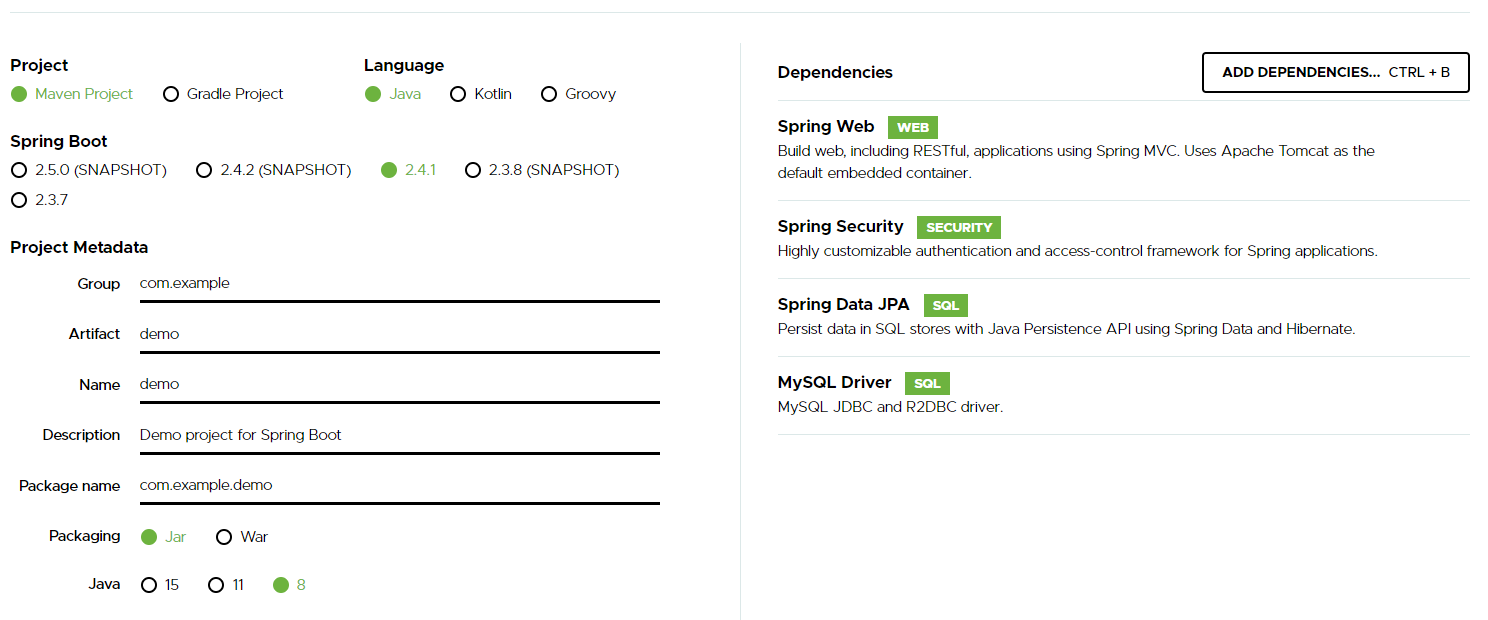Set Java version to 15
The width and height of the screenshot is (1488, 620).
tap(149, 585)
